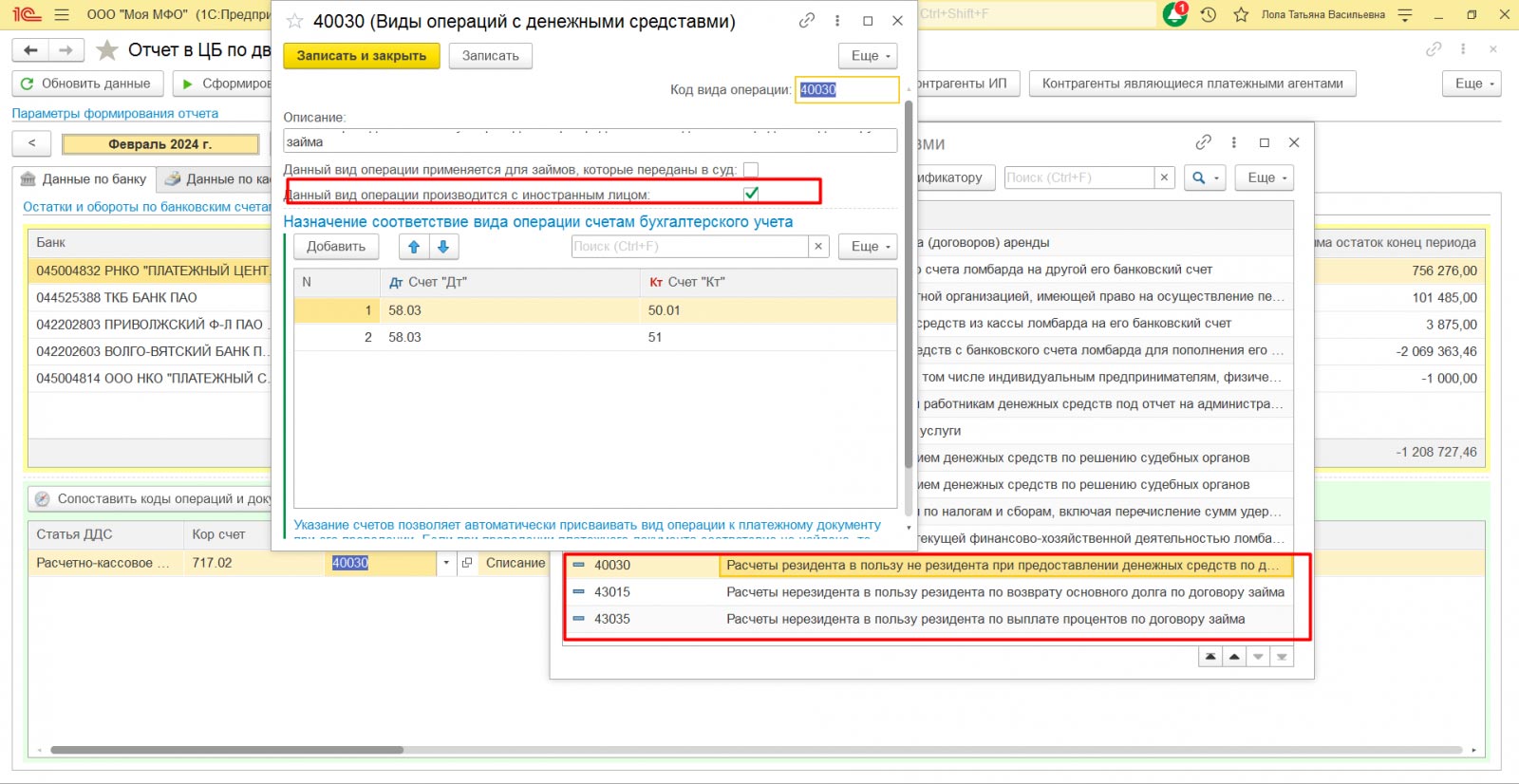1519x784 pixels.
Task: Click Обновить данные button
Action: tap(87, 84)
